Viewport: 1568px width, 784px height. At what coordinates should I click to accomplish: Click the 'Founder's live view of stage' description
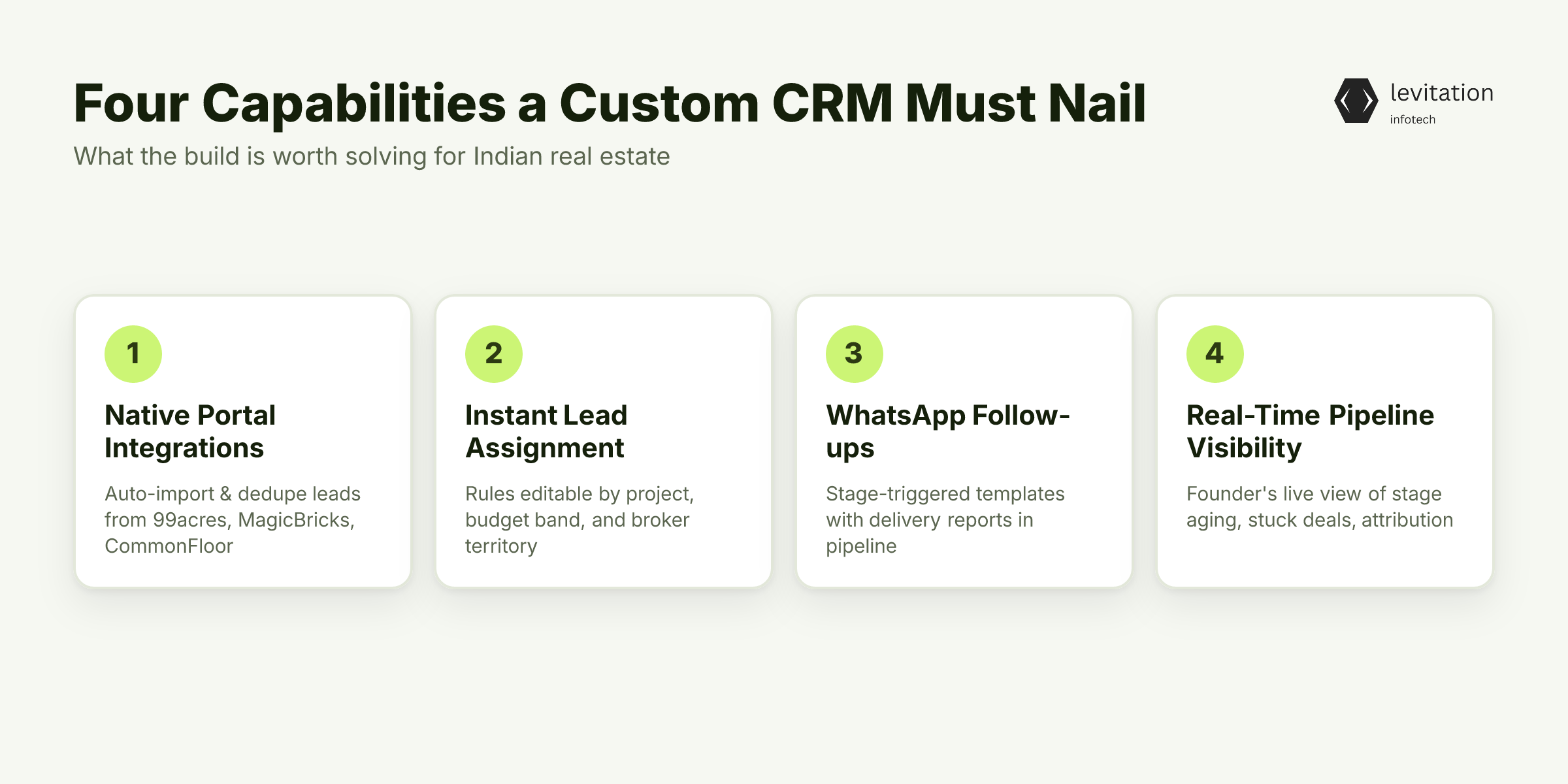[x=1320, y=507]
